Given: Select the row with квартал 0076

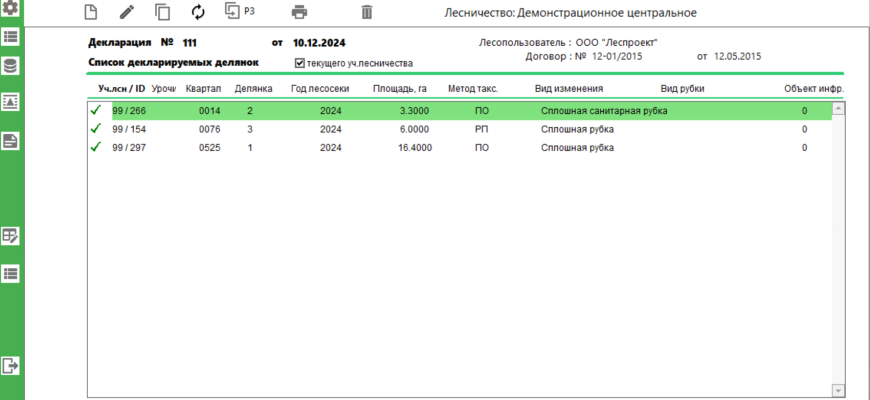Looking at the screenshot, I should tap(209, 129).
